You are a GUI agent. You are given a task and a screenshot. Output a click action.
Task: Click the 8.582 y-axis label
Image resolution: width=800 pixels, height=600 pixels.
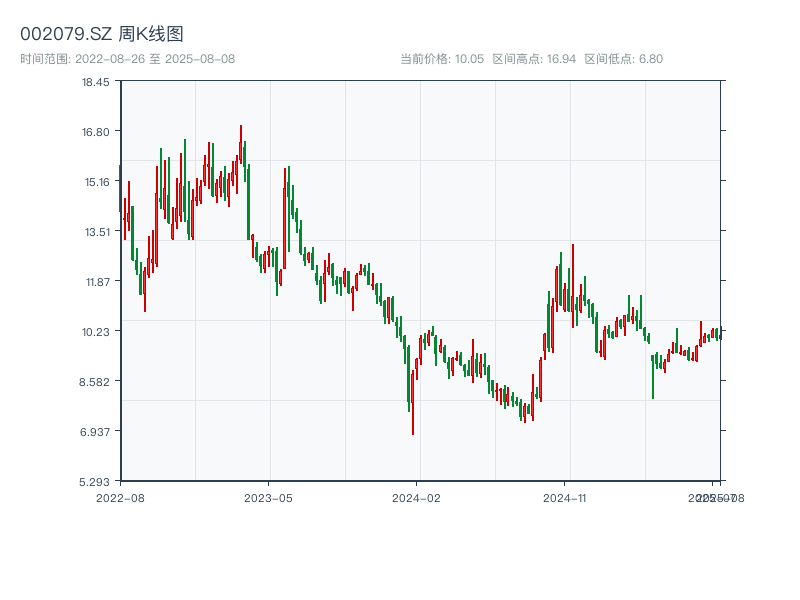[x=96, y=381]
